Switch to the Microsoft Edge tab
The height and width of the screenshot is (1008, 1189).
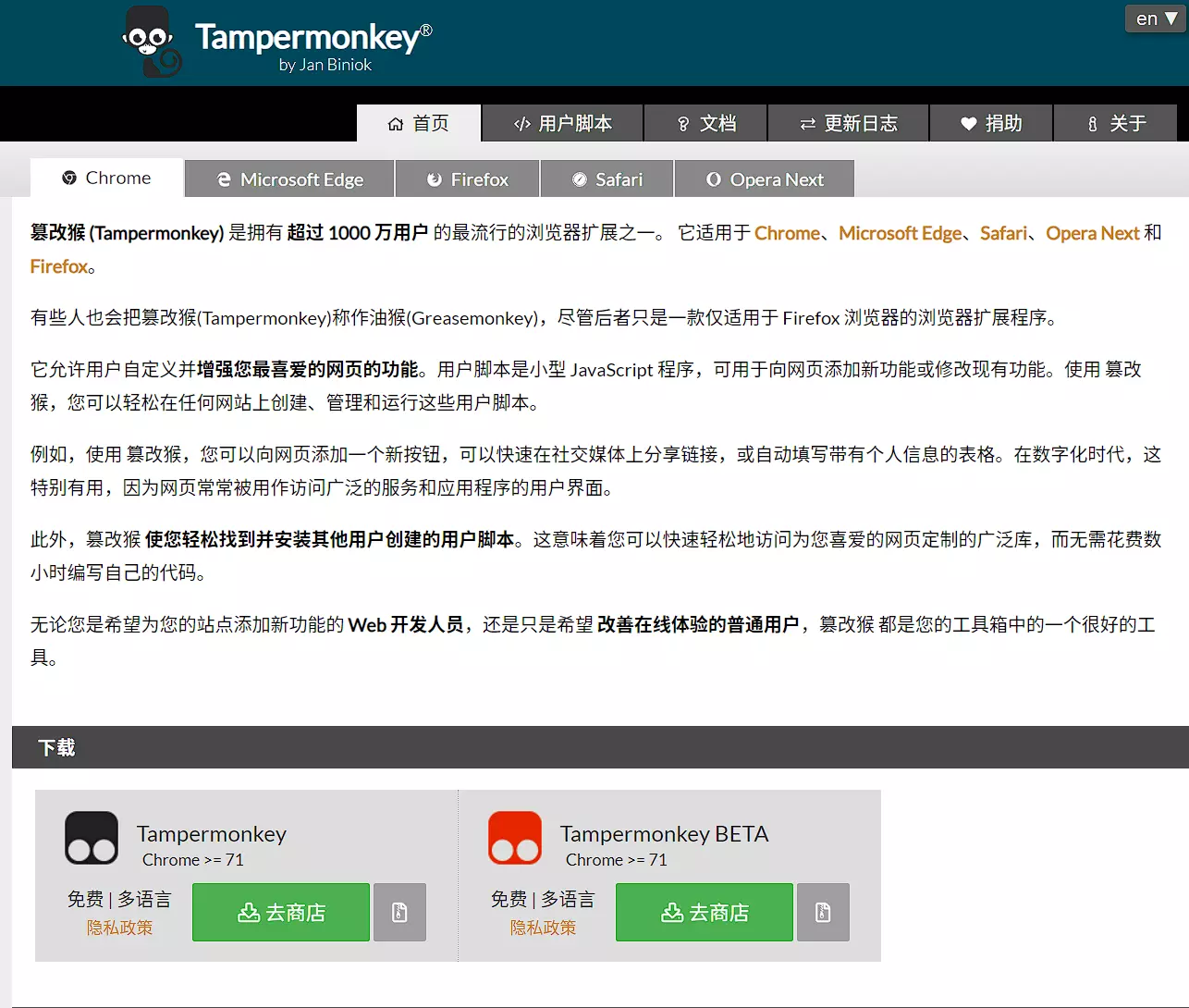coord(290,179)
